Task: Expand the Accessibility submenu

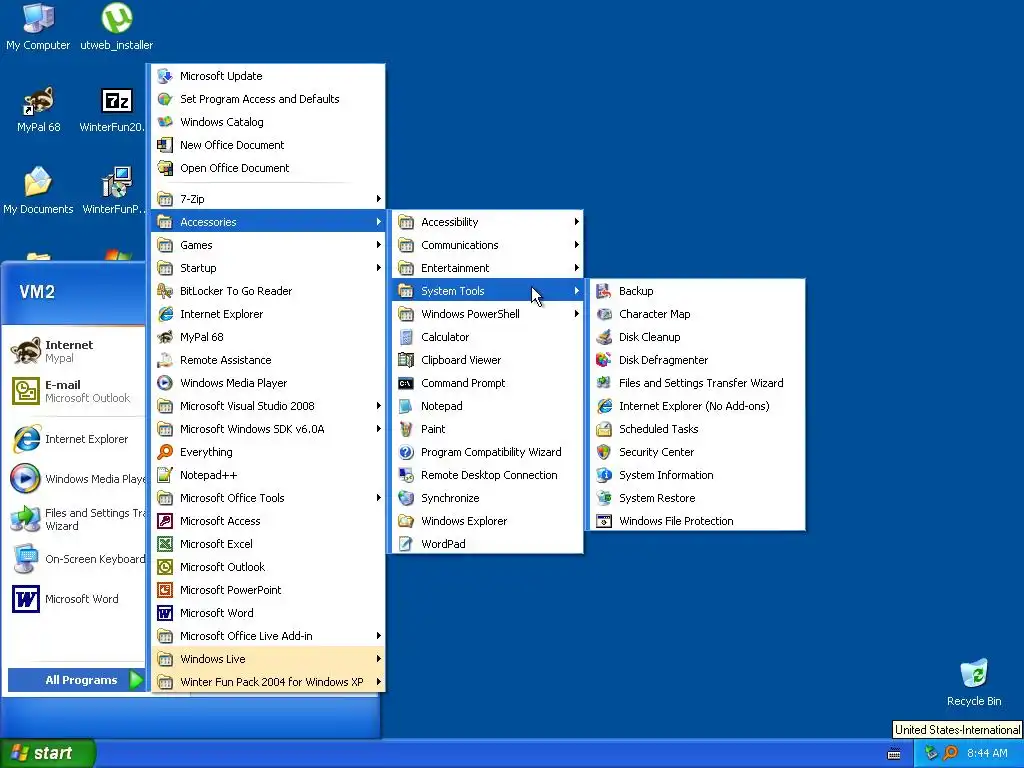Action: [x=487, y=222]
